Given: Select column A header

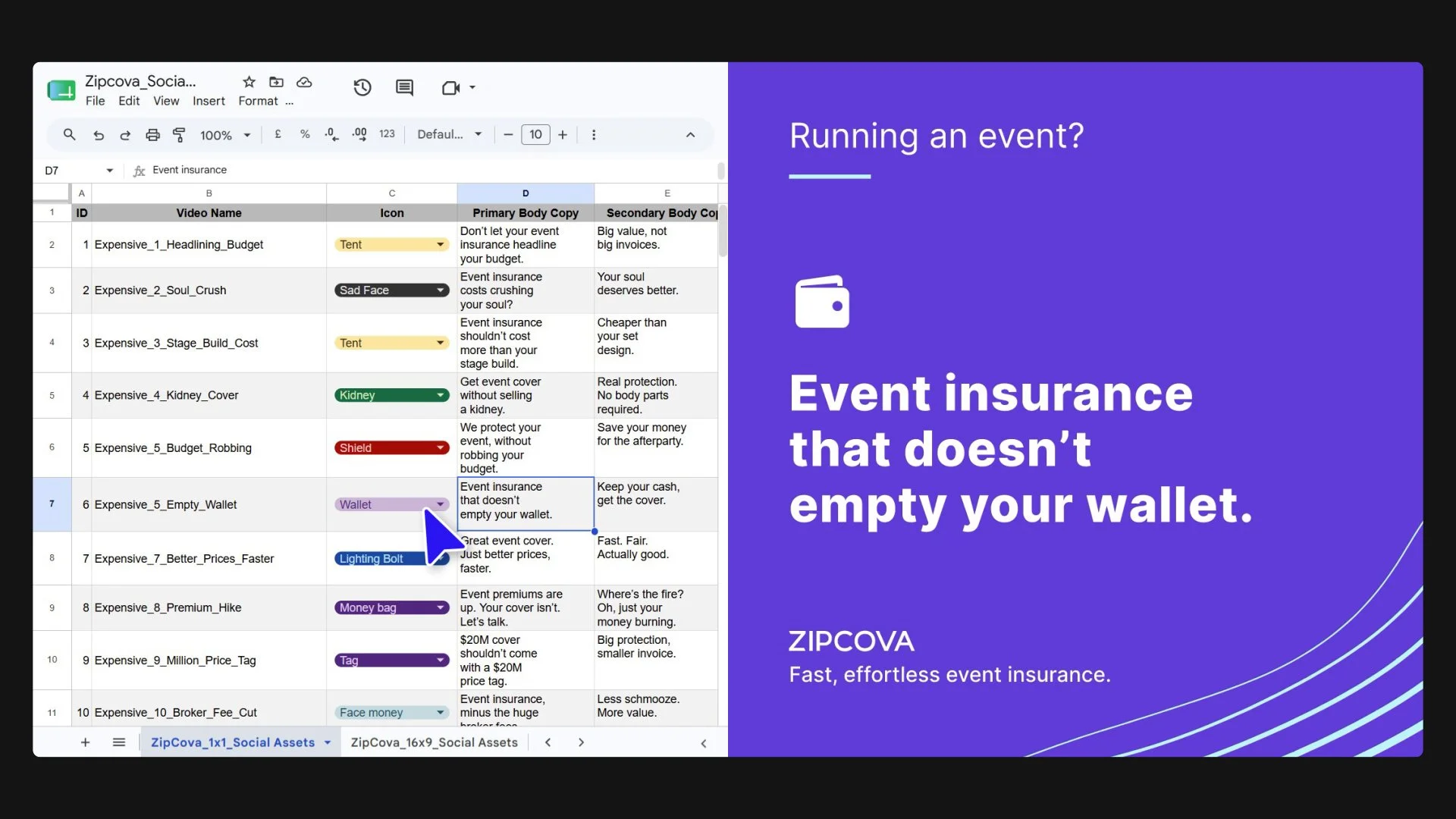Looking at the screenshot, I should [82, 193].
